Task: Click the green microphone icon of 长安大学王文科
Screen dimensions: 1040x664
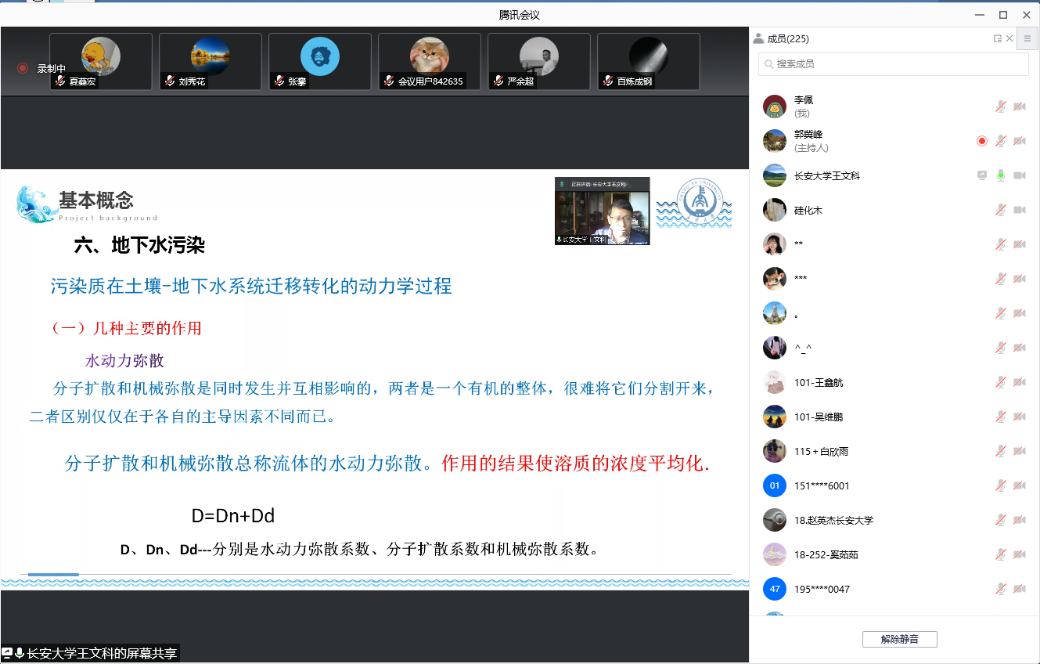Action: (1000, 175)
